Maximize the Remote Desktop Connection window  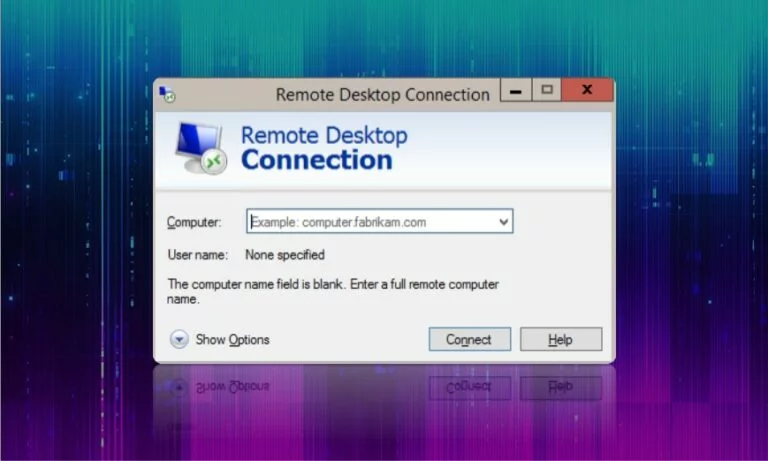547,90
